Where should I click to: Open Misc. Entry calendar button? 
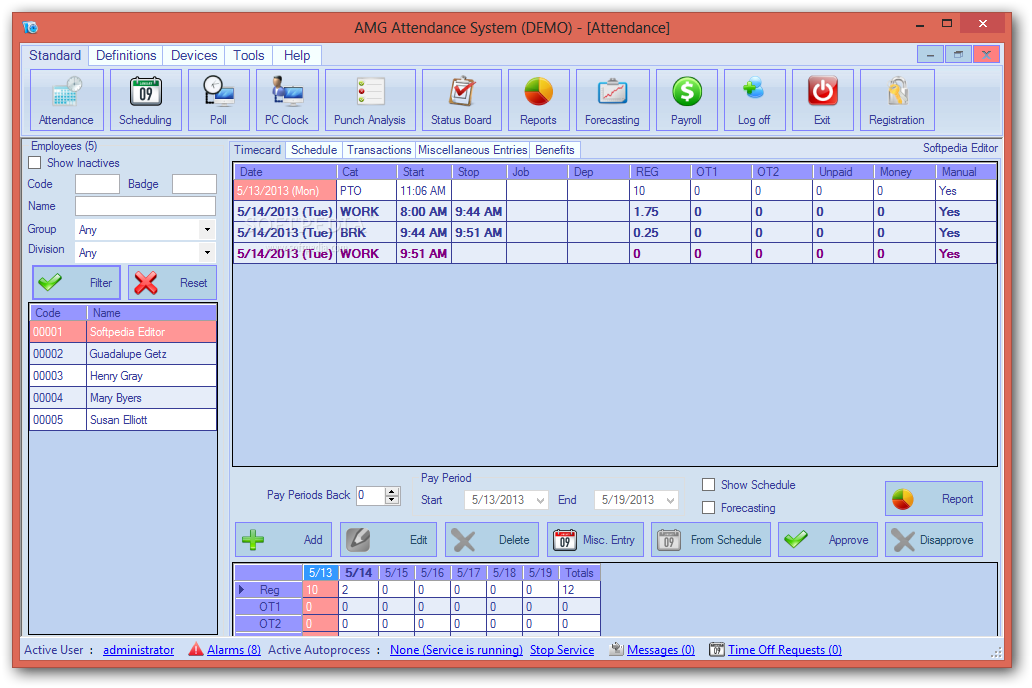[596, 540]
